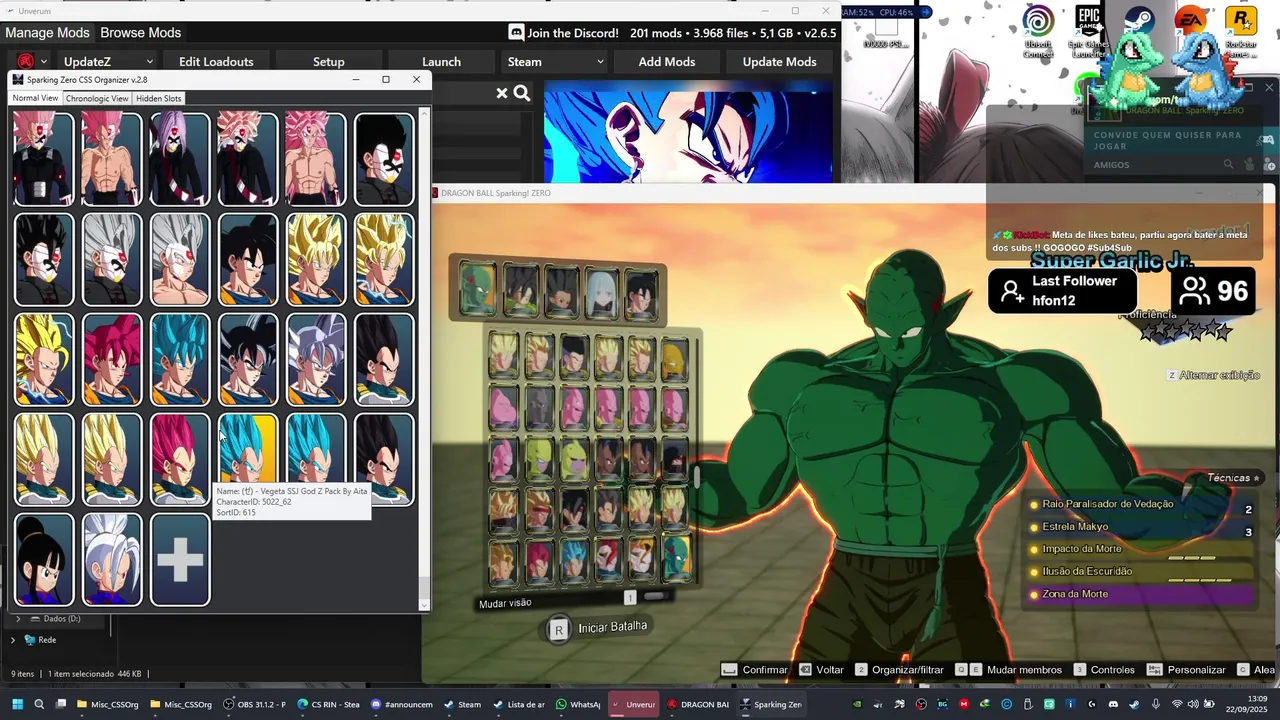
Task: Click the Confirmar prompt in the game
Action: (x=755, y=670)
